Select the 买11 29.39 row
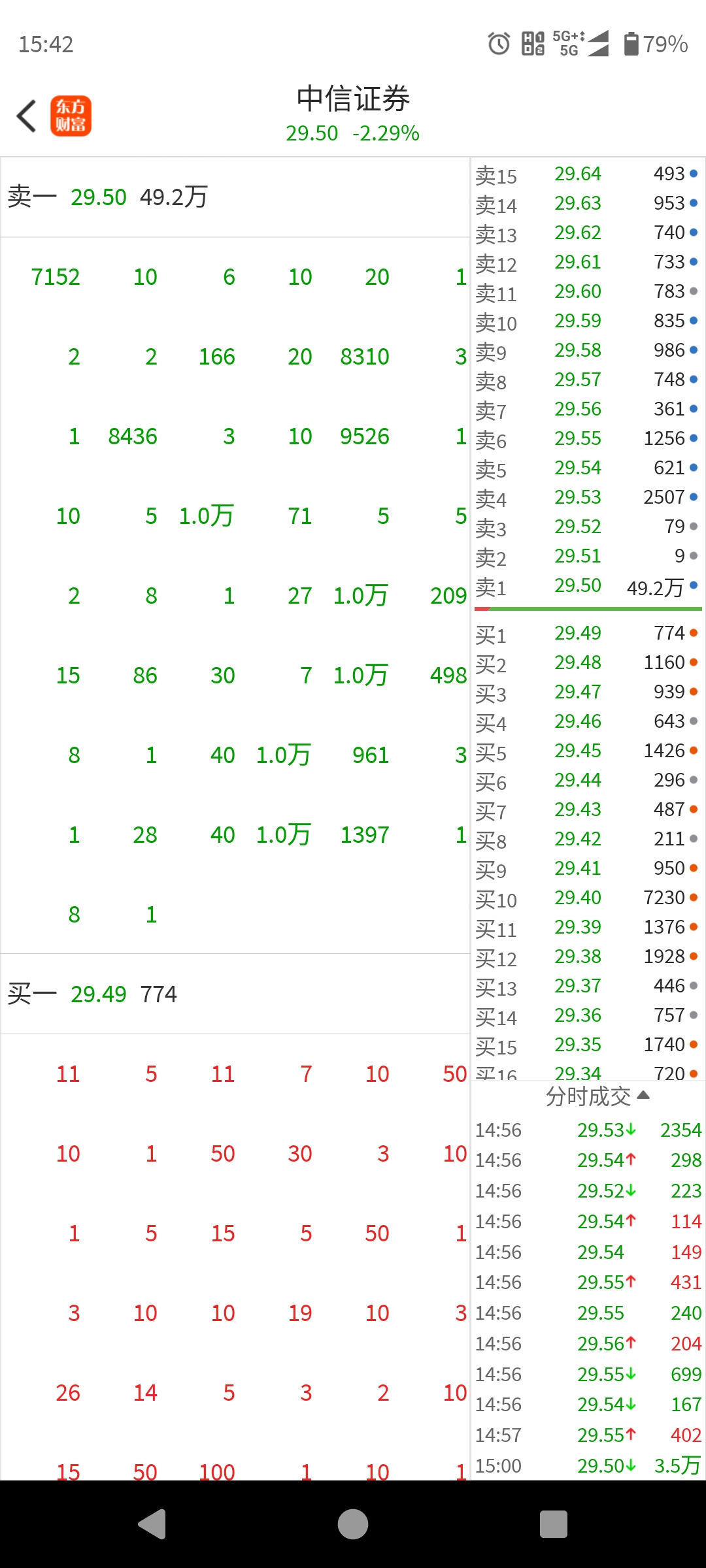The image size is (706, 1568). 587,928
